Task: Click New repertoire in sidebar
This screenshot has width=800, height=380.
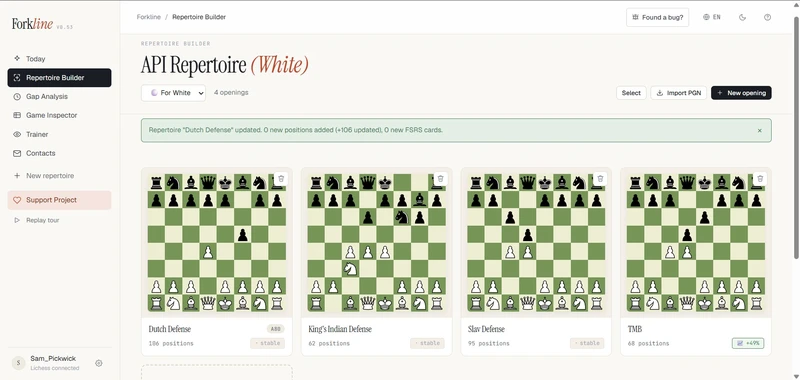Action: 59,175
